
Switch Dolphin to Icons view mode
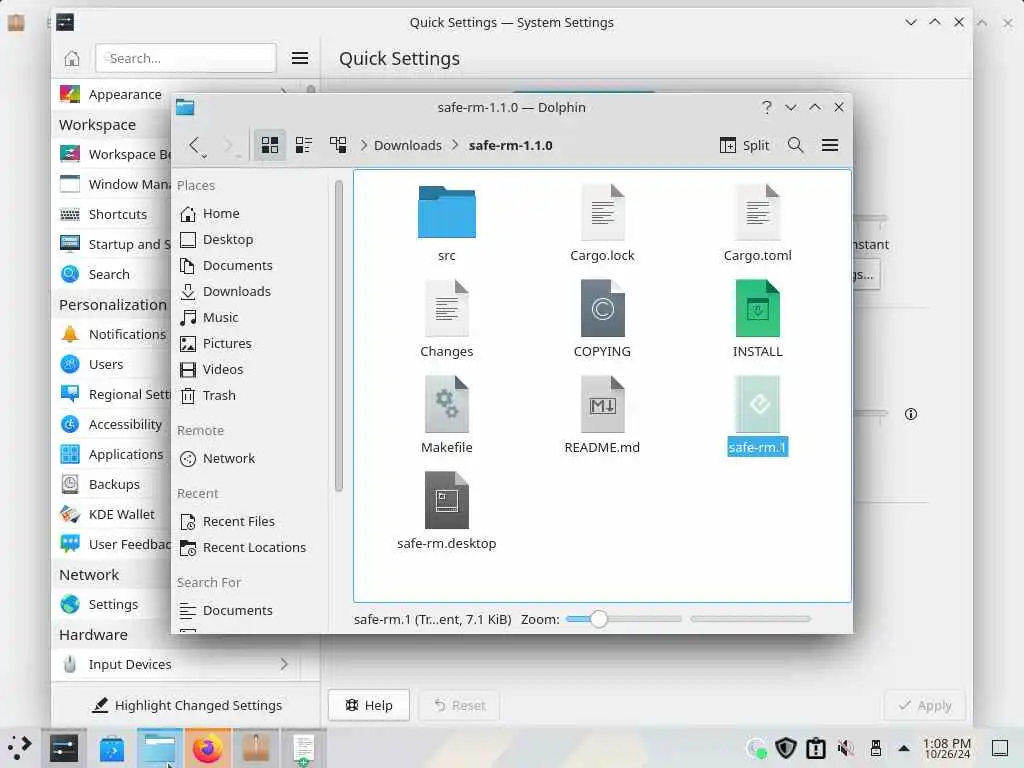click(x=270, y=145)
